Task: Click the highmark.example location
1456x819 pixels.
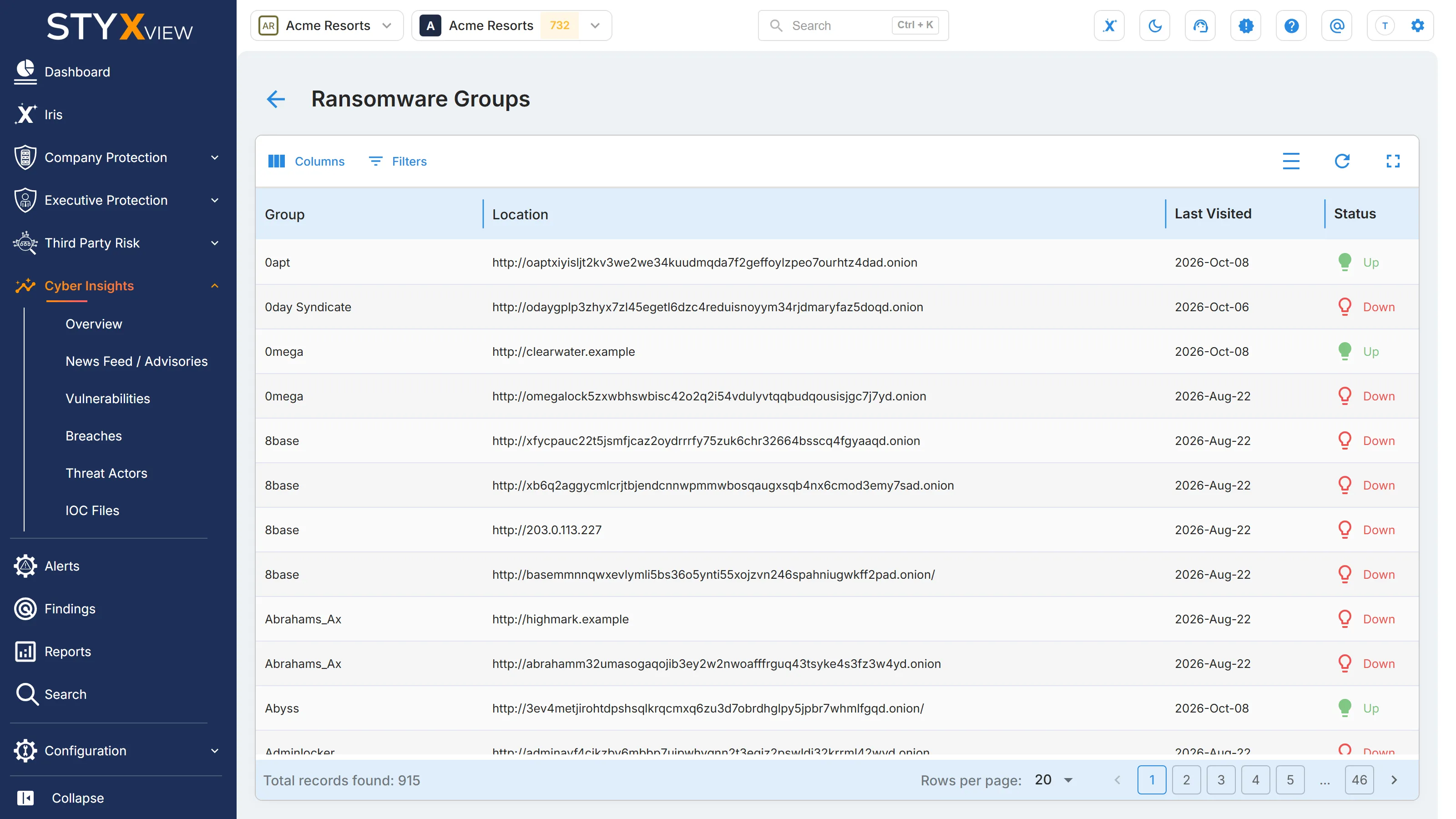Action: (560, 619)
